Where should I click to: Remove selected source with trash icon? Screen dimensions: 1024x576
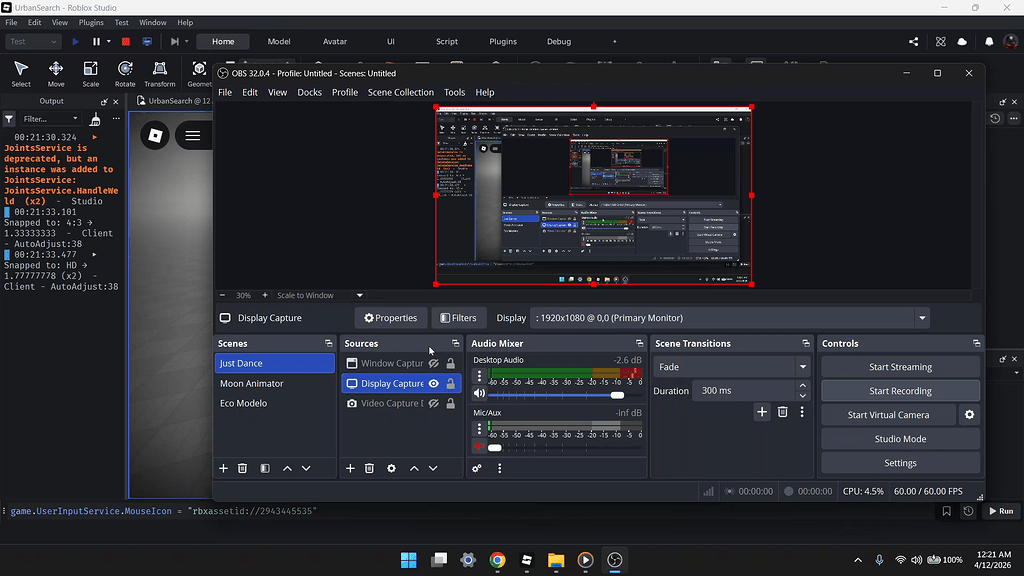click(369, 468)
